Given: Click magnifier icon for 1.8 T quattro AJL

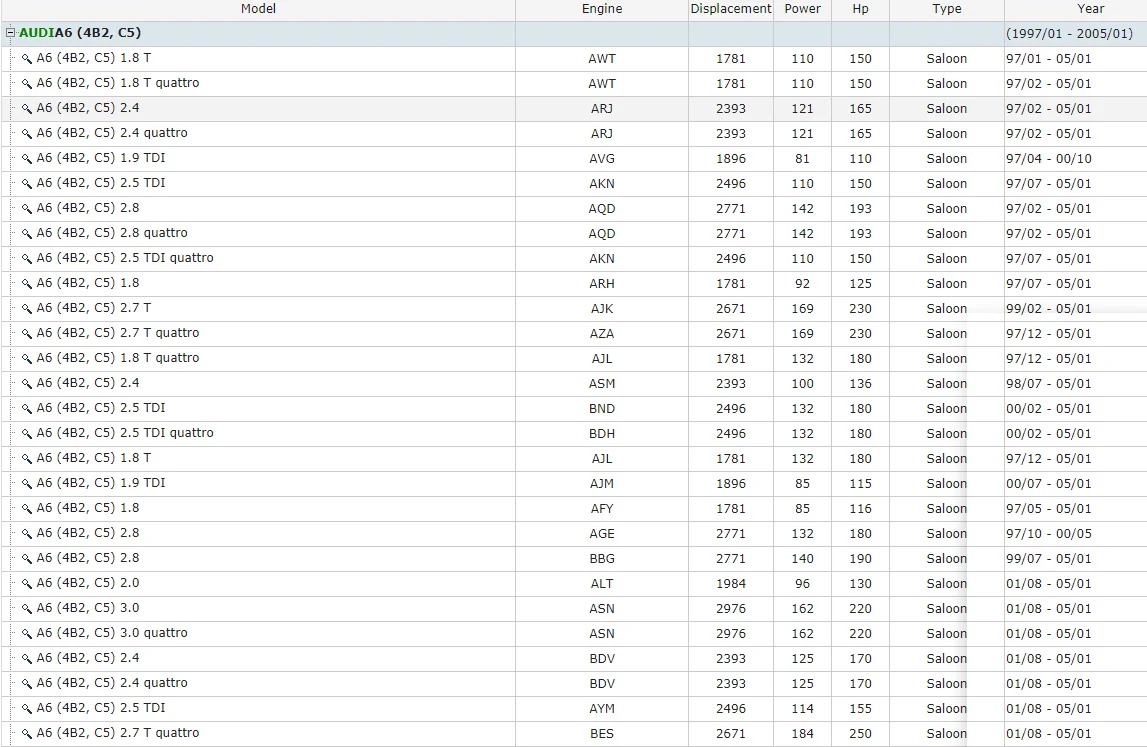Looking at the screenshot, I should click(26, 359).
